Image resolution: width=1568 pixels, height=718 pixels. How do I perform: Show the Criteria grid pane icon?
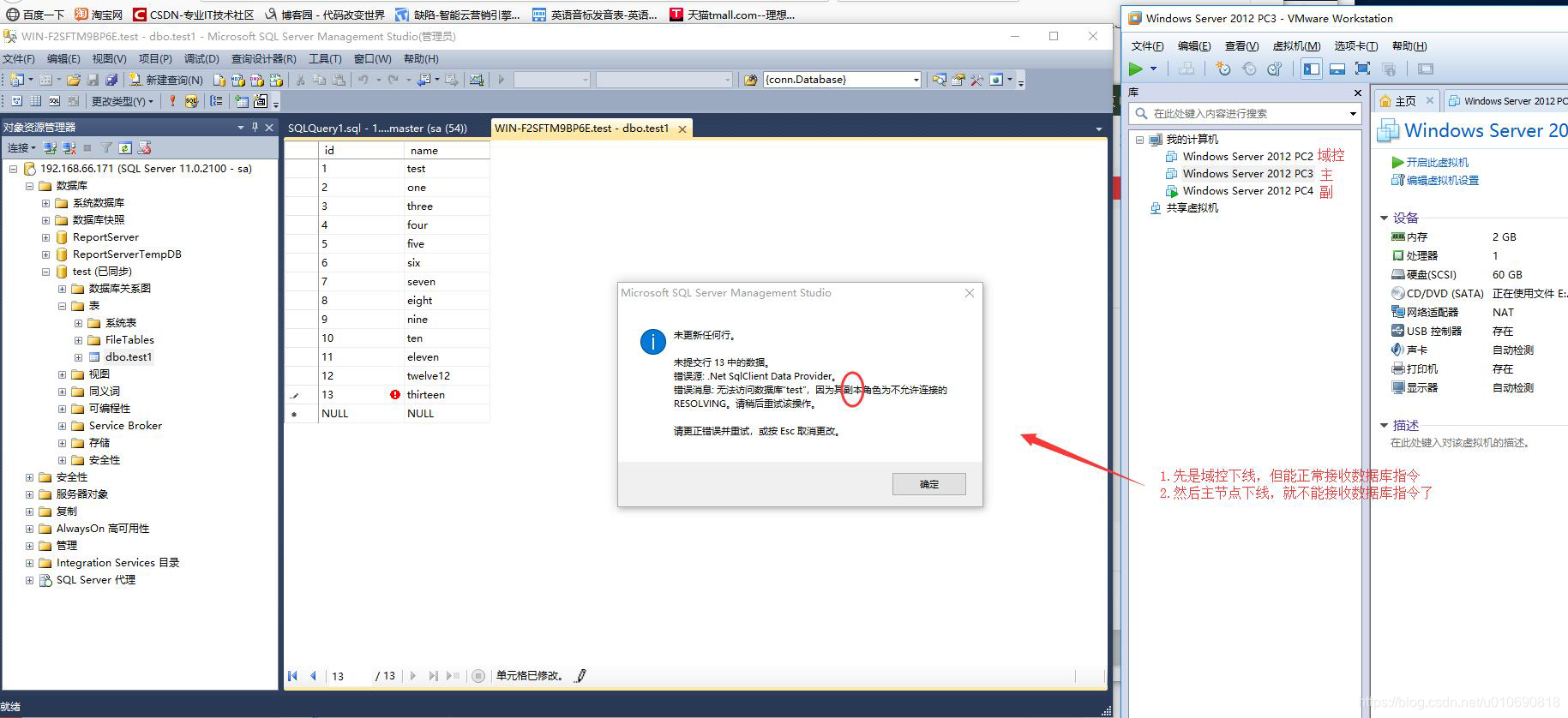click(35, 101)
